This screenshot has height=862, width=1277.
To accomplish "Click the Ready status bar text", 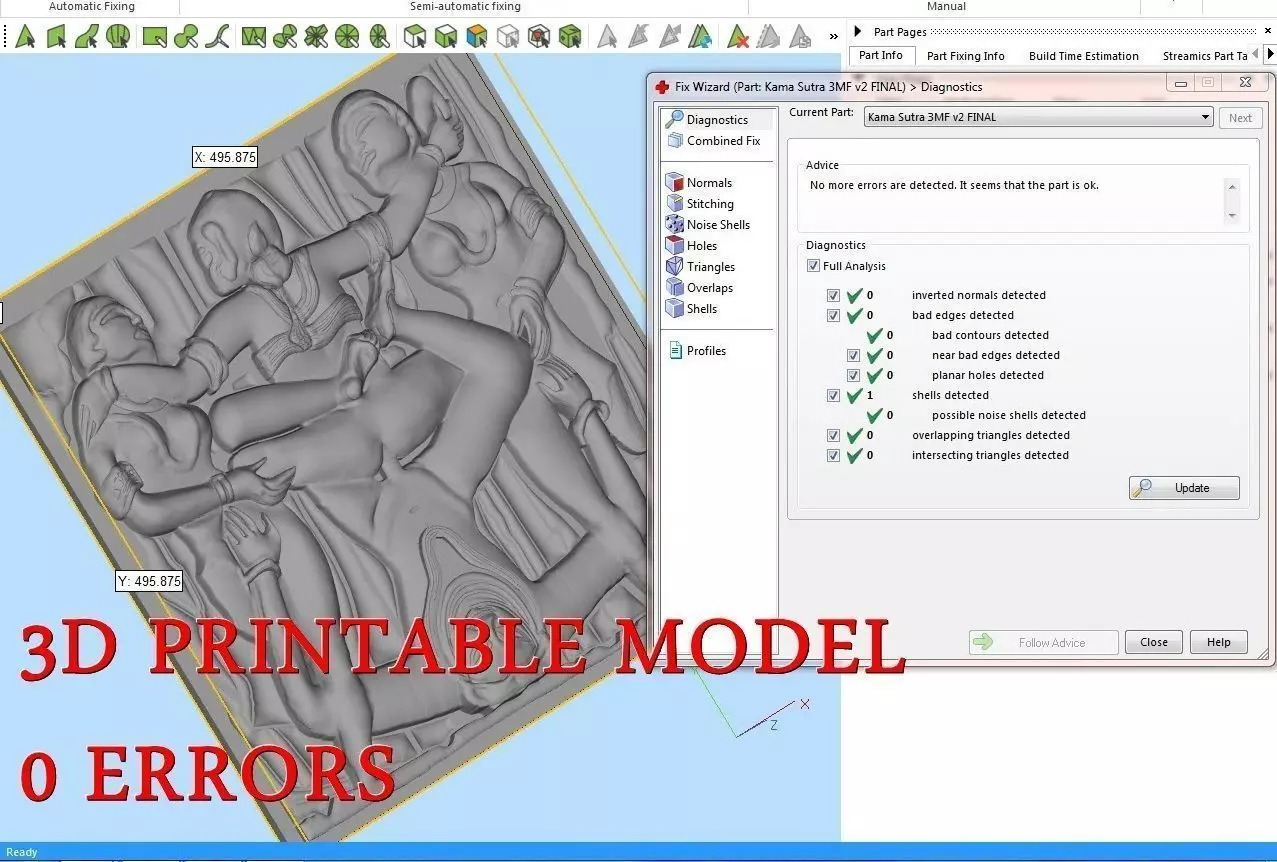I will tap(22, 852).
